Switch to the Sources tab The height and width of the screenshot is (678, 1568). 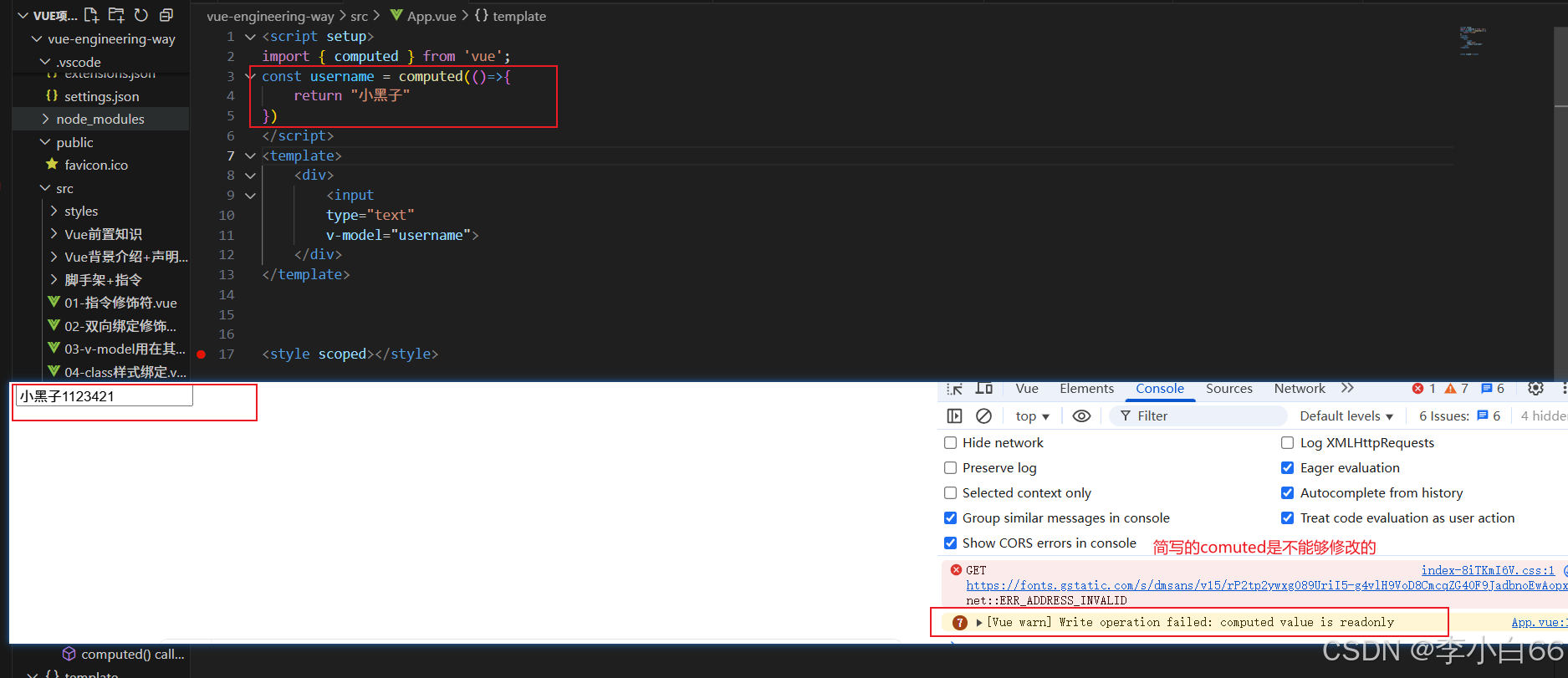click(1228, 389)
